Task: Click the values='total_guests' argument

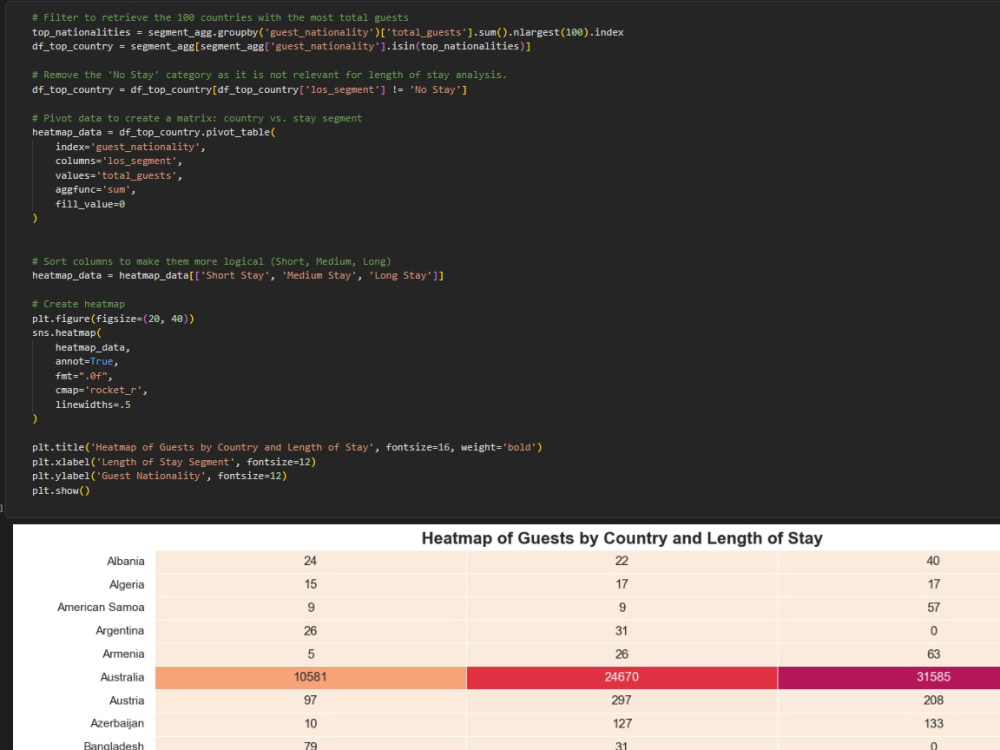Action: (119, 175)
